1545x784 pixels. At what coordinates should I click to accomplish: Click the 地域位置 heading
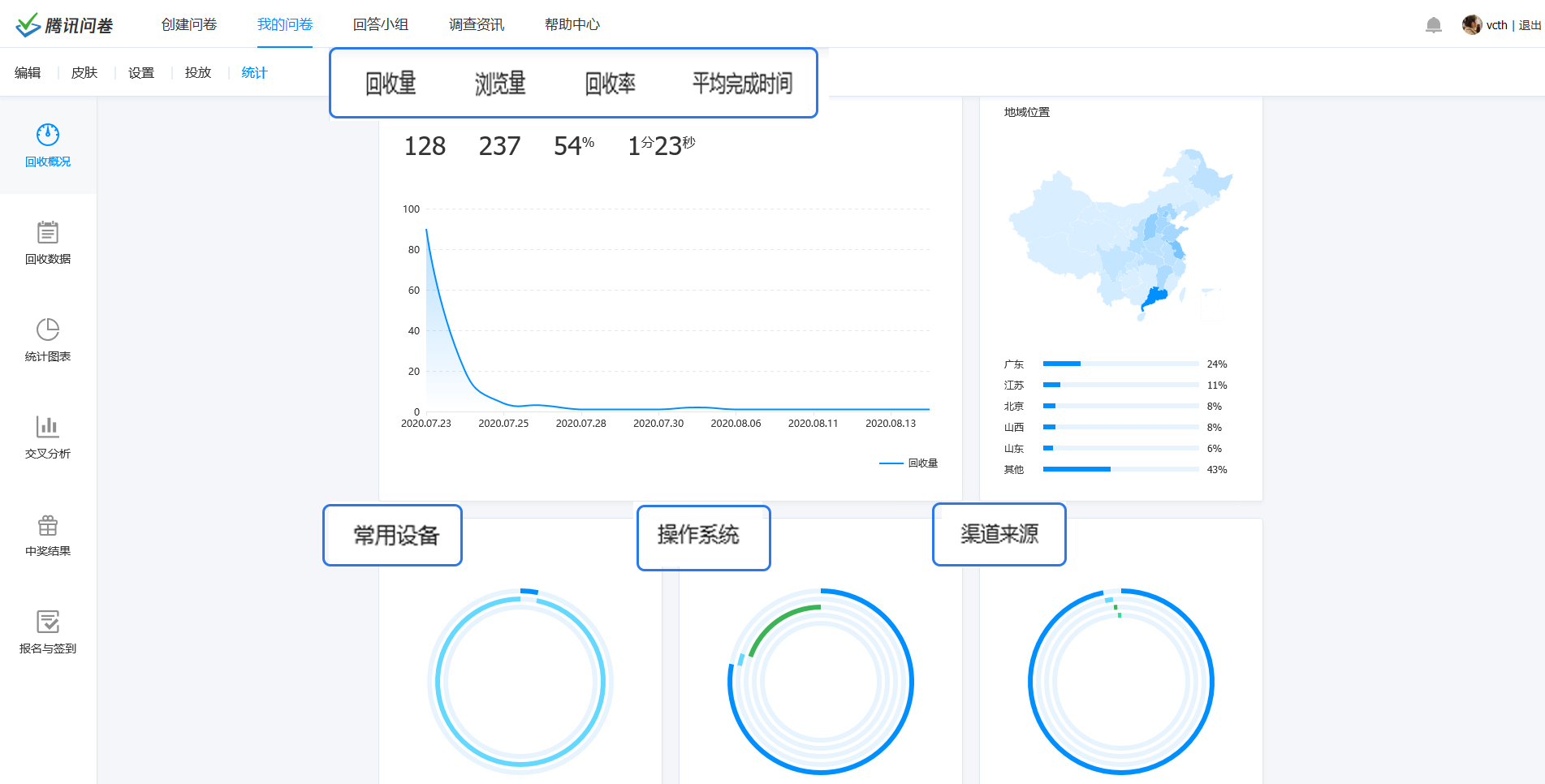1027,112
